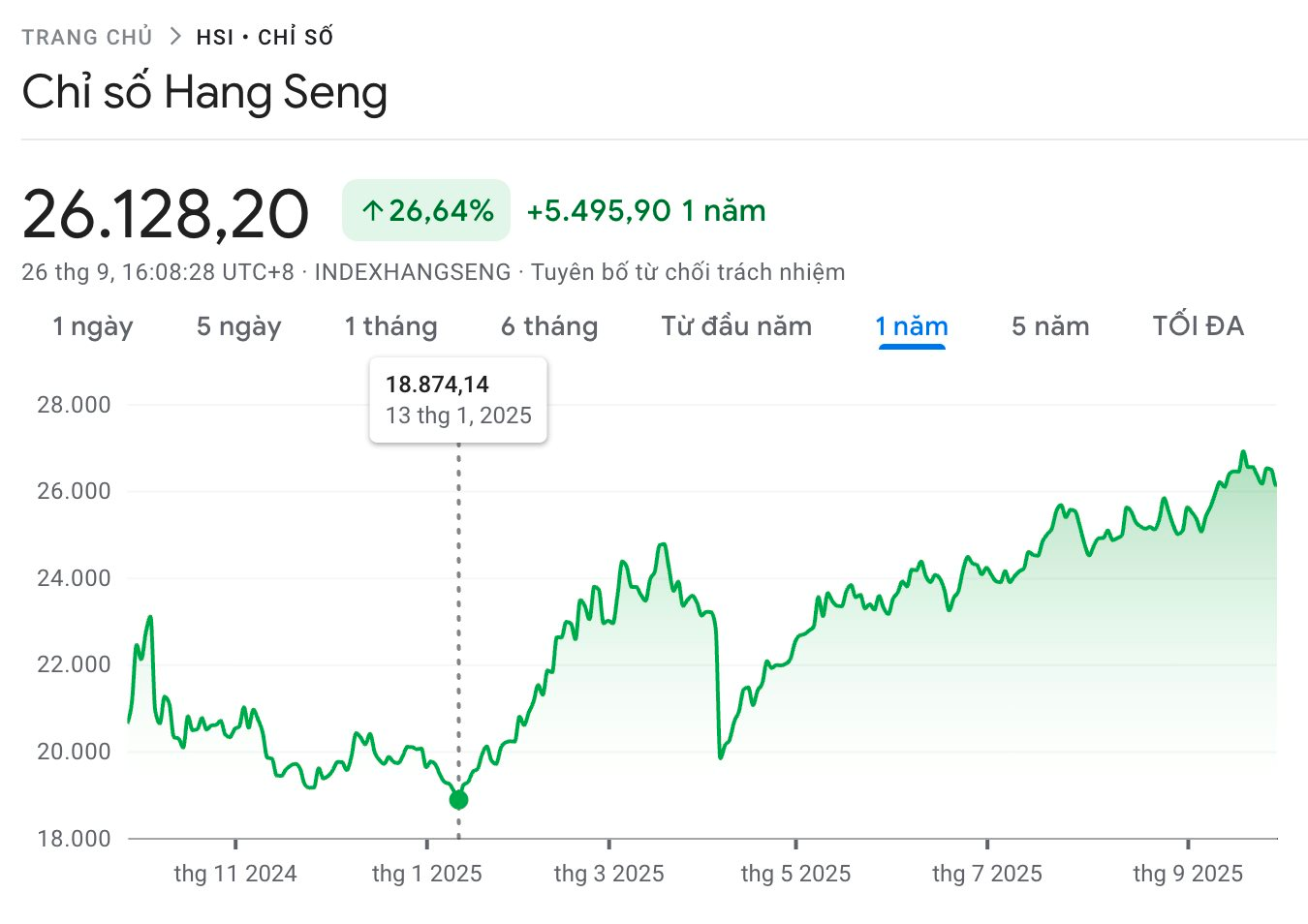
Task: Click the 26.128,20 index value
Action: (166, 213)
